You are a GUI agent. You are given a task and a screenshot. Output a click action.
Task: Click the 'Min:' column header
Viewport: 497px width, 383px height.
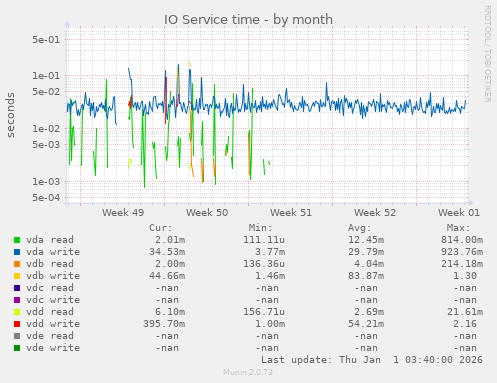click(x=261, y=228)
